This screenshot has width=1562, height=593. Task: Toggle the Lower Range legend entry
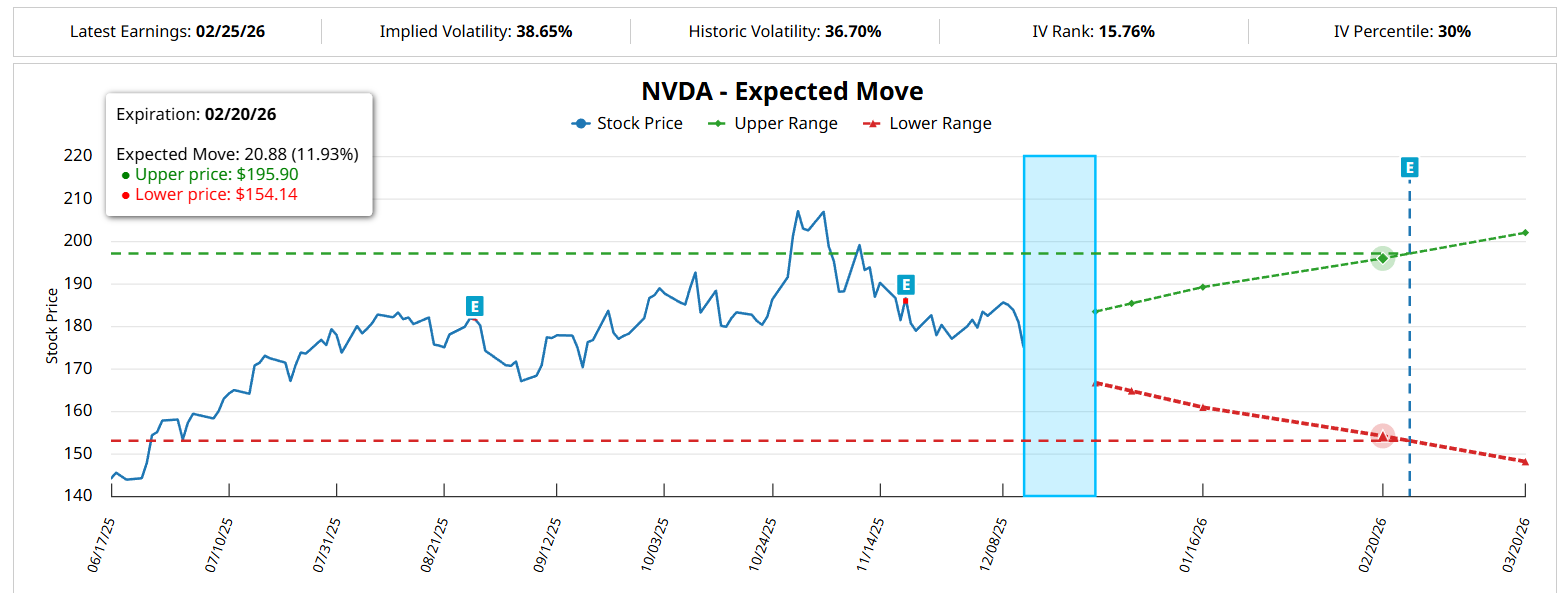[x=928, y=124]
